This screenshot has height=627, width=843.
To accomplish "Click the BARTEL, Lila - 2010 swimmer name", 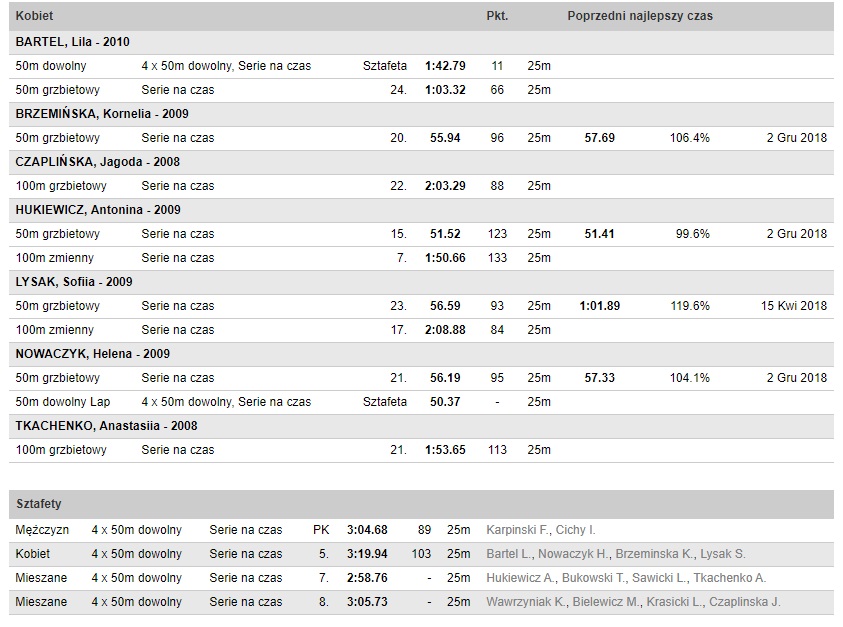I will click(73, 42).
